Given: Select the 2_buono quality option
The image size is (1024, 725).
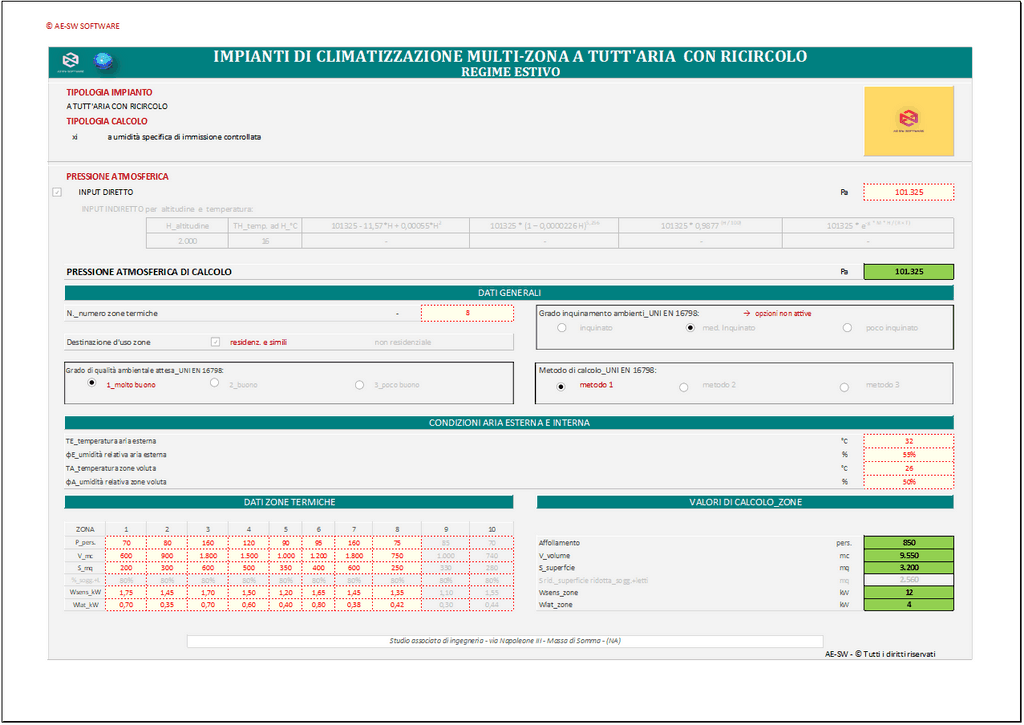Looking at the screenshot, I should (x=215, y=383).
